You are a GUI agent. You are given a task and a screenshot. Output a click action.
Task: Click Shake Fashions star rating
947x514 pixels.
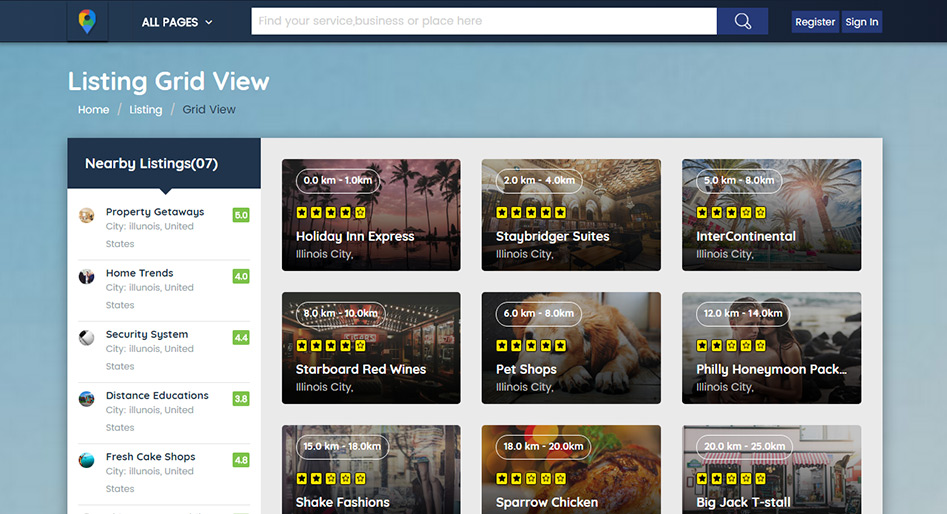tap(331, 478)
